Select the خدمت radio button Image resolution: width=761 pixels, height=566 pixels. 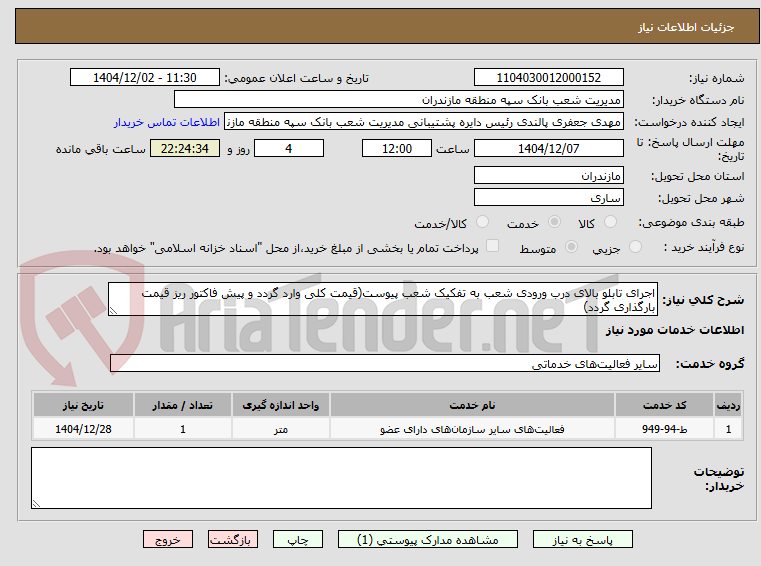[554, 222]
